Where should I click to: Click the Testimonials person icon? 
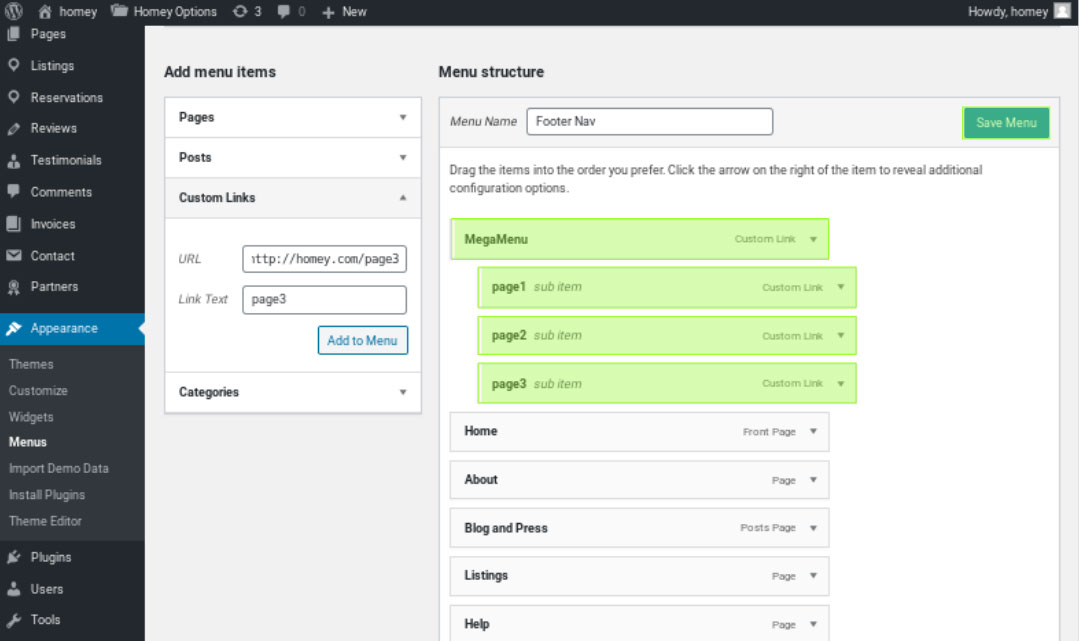tap(14, 160)
